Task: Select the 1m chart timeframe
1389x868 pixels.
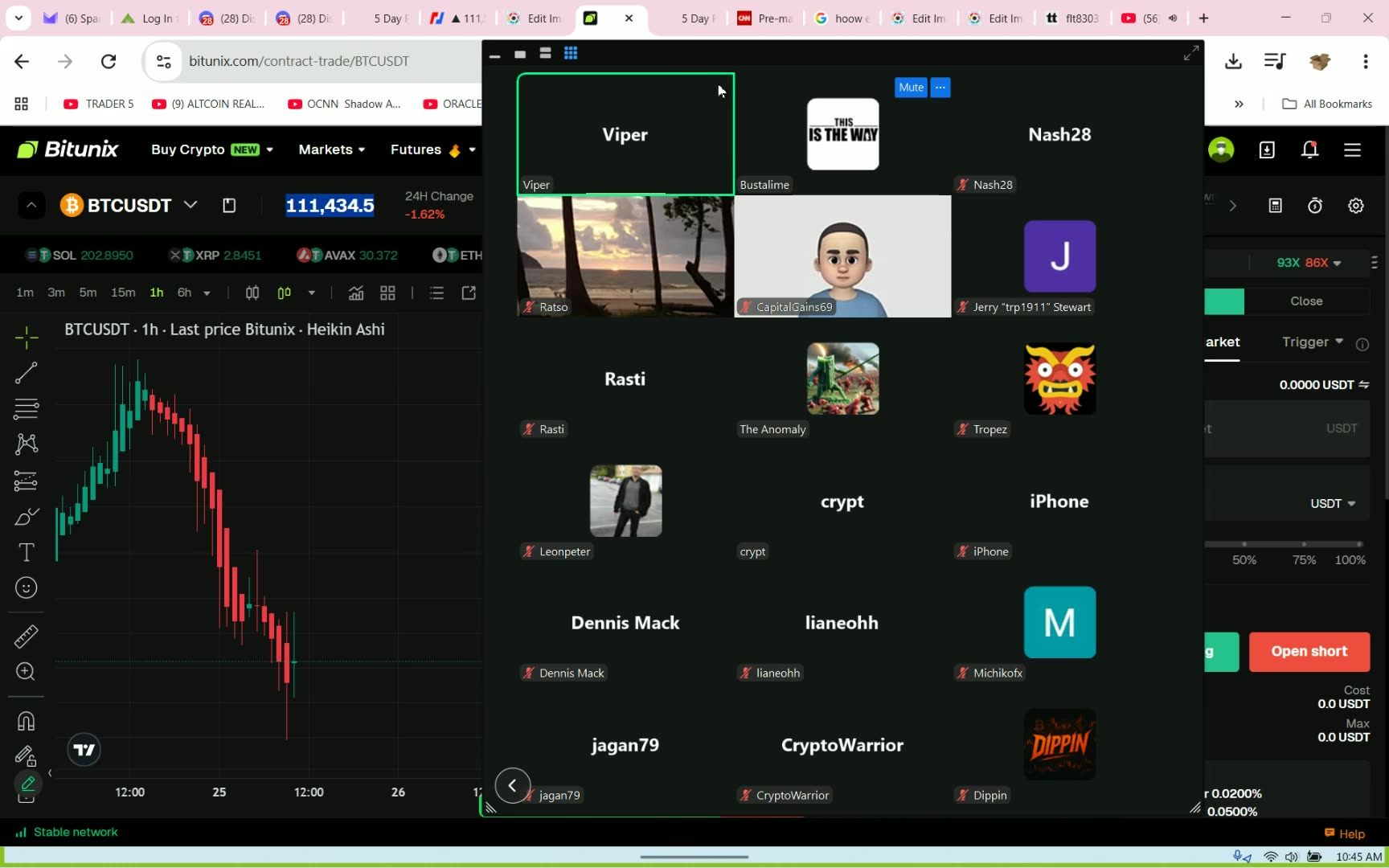Action: point(25,293)
